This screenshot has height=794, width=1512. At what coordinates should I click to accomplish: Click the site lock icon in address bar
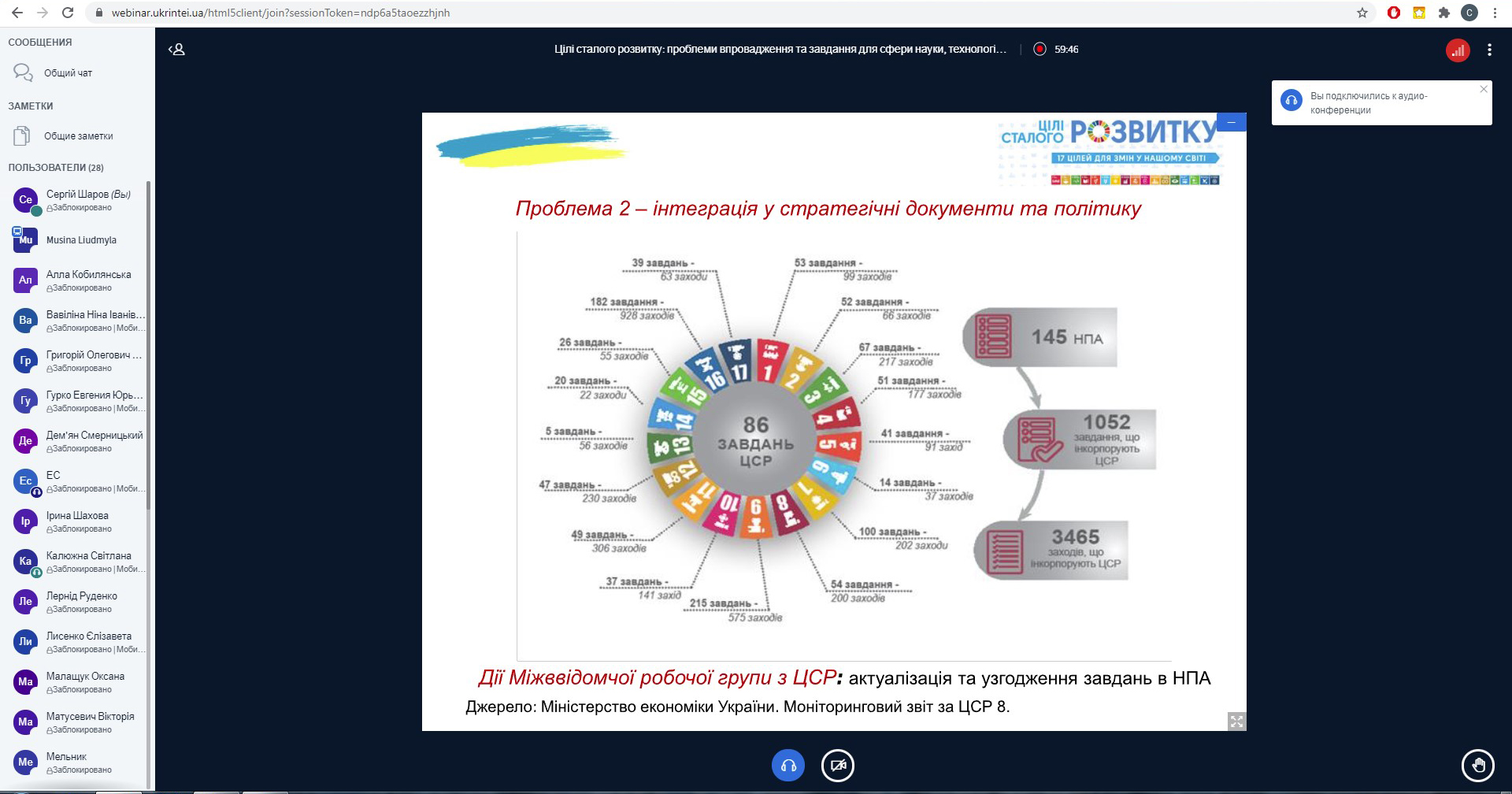(x=98, y=13)
